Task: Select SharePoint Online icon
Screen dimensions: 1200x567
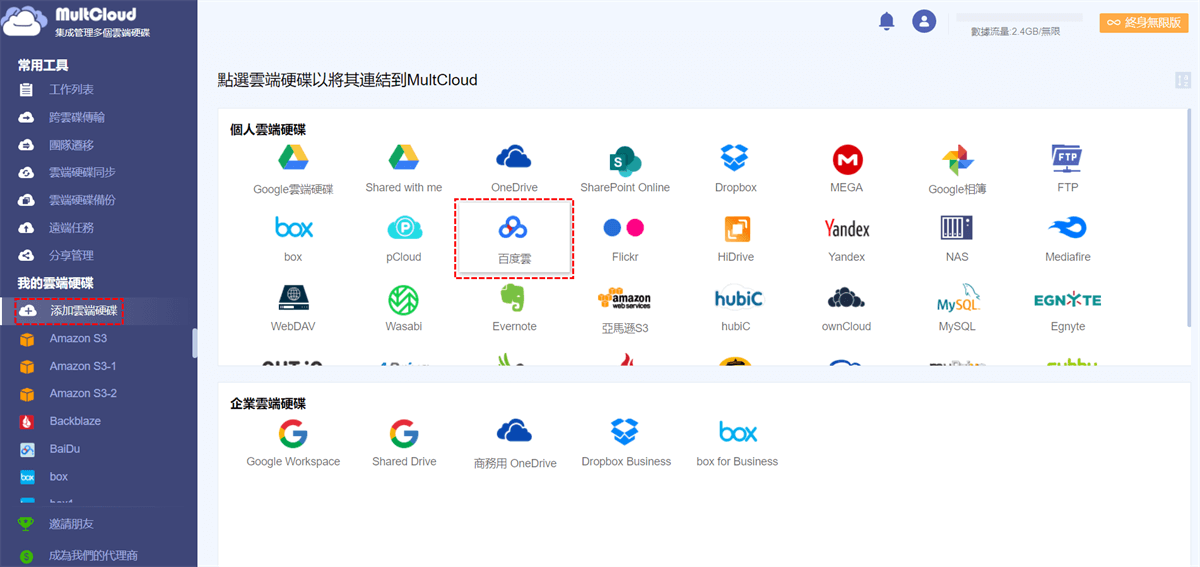Action: click(625, 159)
